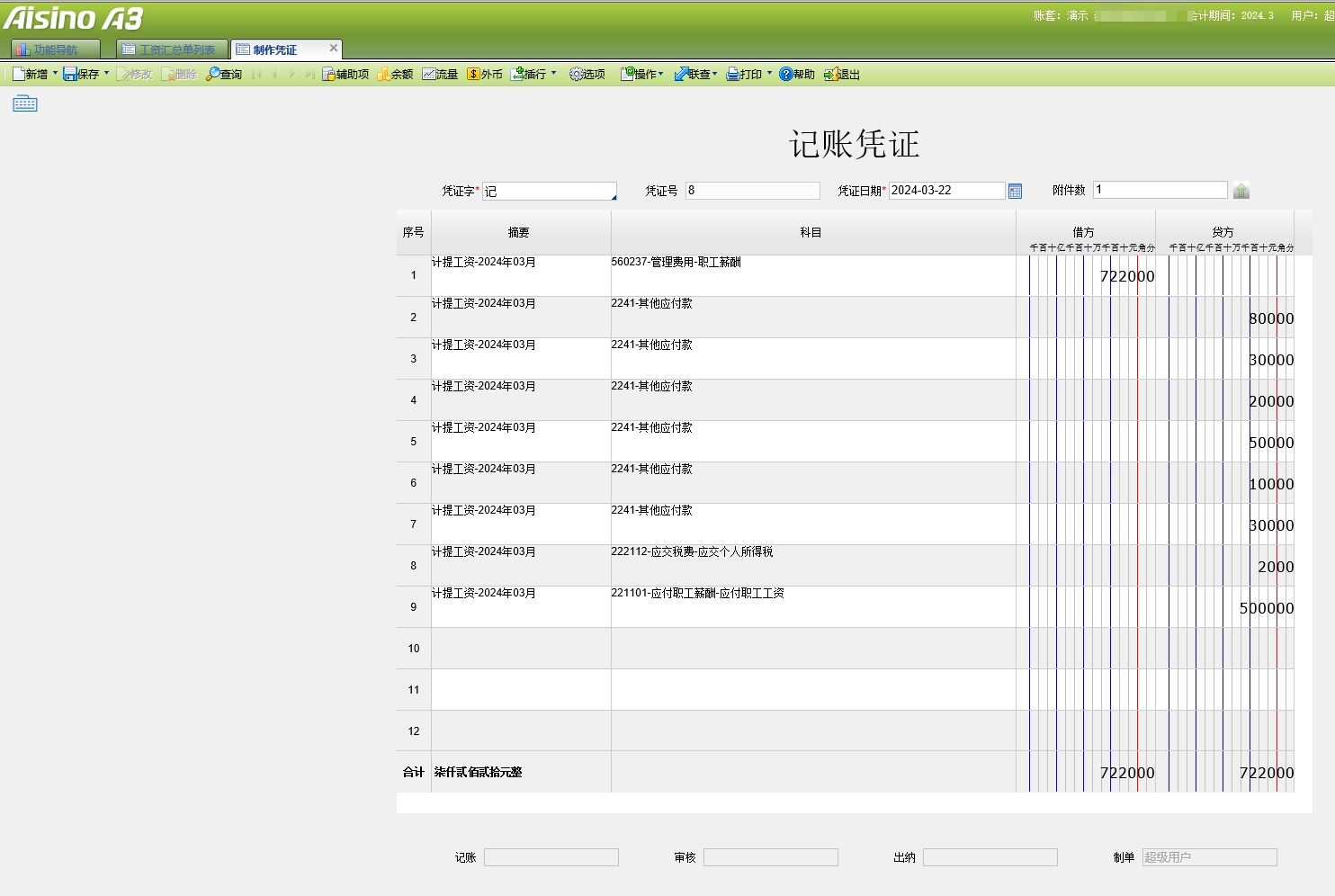Select the 流量 (Flow) toolbar icon
Image resolution: width=1335 pixels, height=896 pixels.
point(440,74)
